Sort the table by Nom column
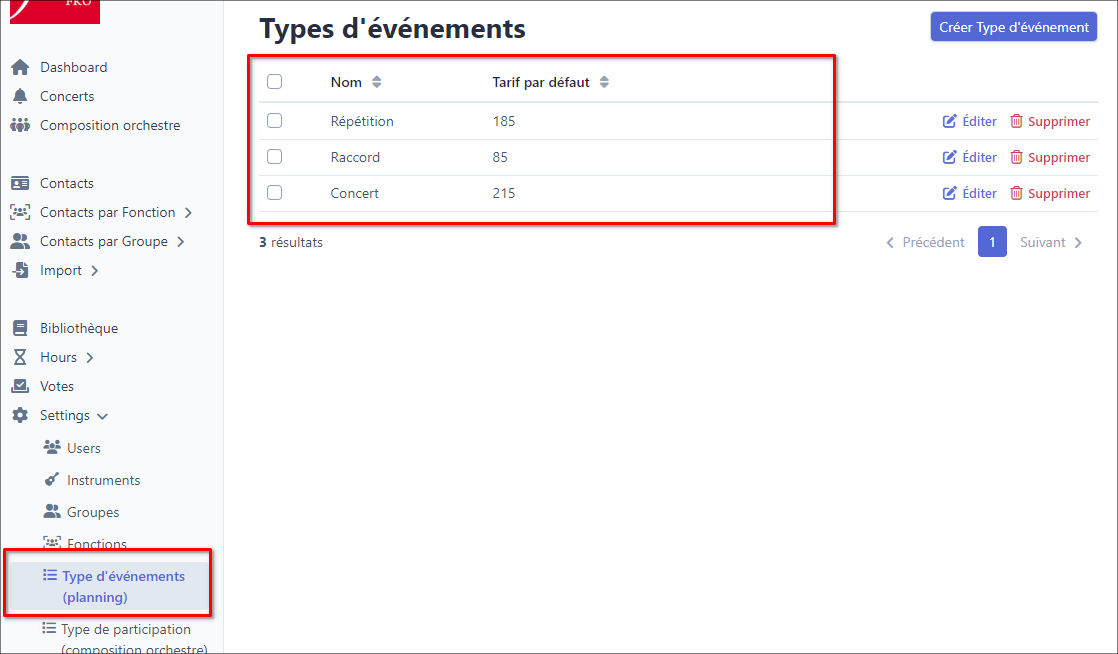1118x654 pixels. point(376,82)
